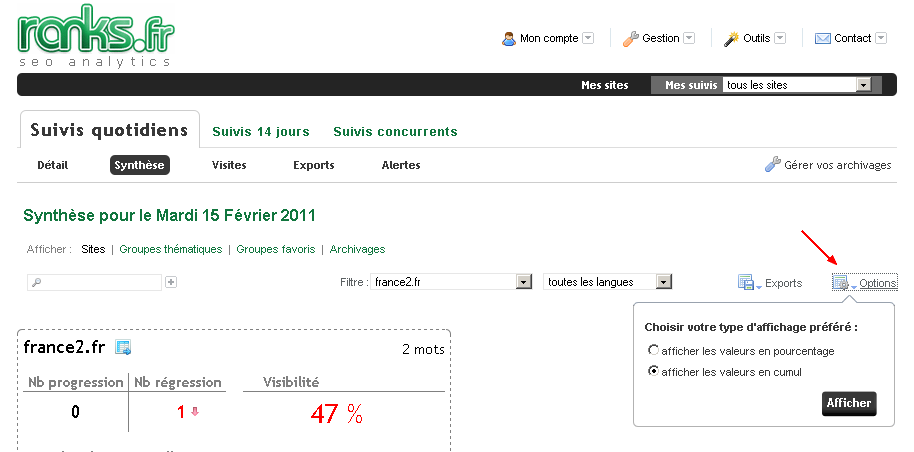
Task: Click Mon compte menu label
Action: pyautogui.click(x=549, y=38)
